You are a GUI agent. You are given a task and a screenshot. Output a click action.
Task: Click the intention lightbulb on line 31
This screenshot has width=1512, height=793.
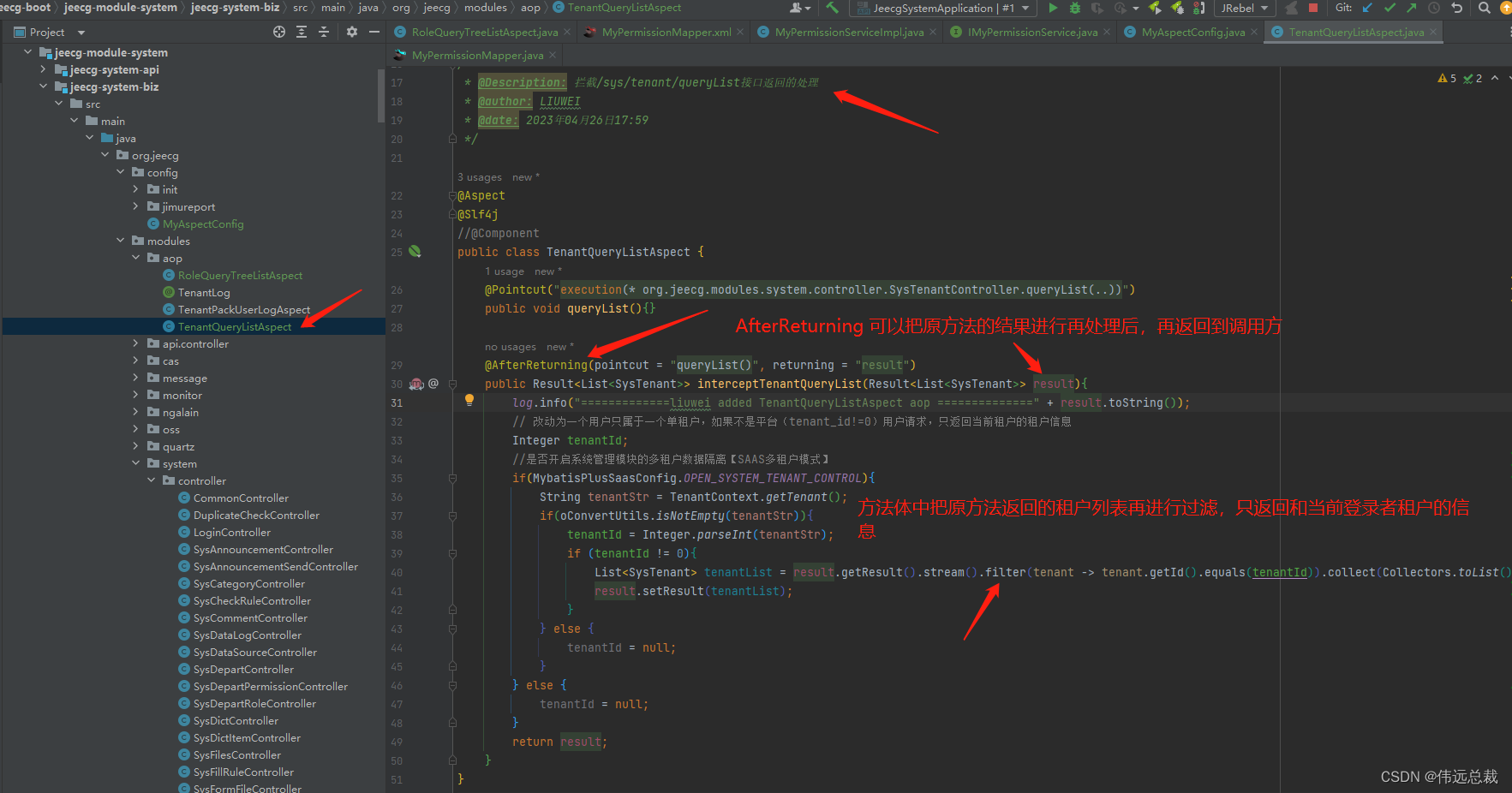coord(469,400)
